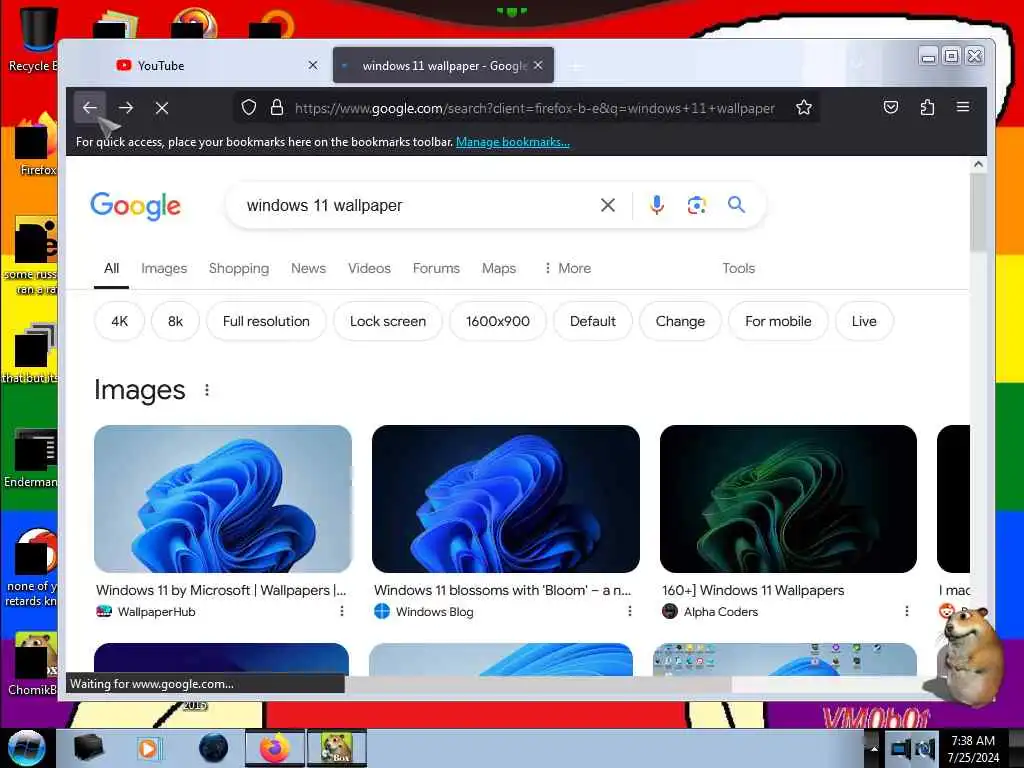
Task: Select the windows 11 wallpaper Google tab
Action: (x=443, y=65)
